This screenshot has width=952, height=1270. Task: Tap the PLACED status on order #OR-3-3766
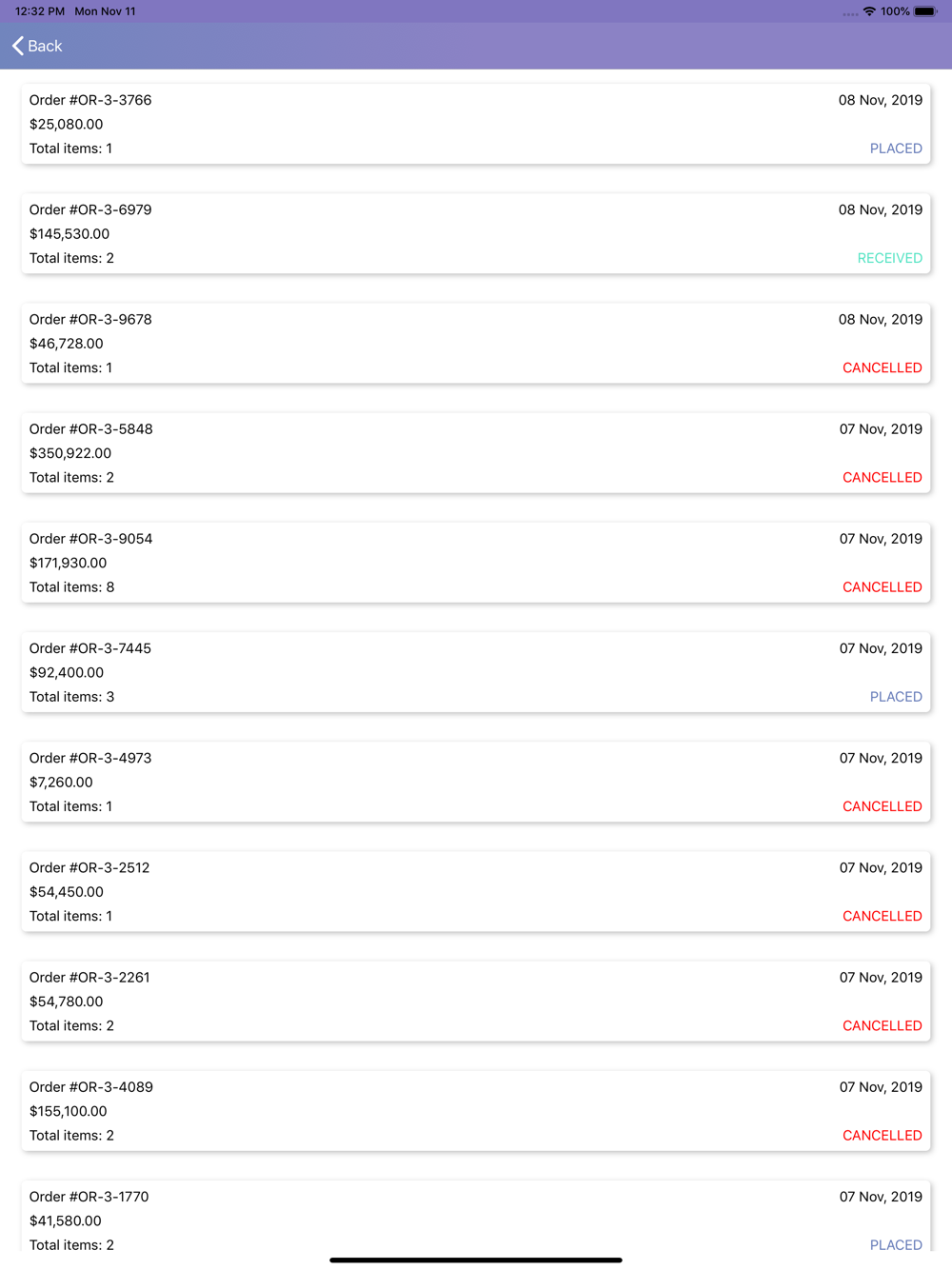[x=895, y=149]
